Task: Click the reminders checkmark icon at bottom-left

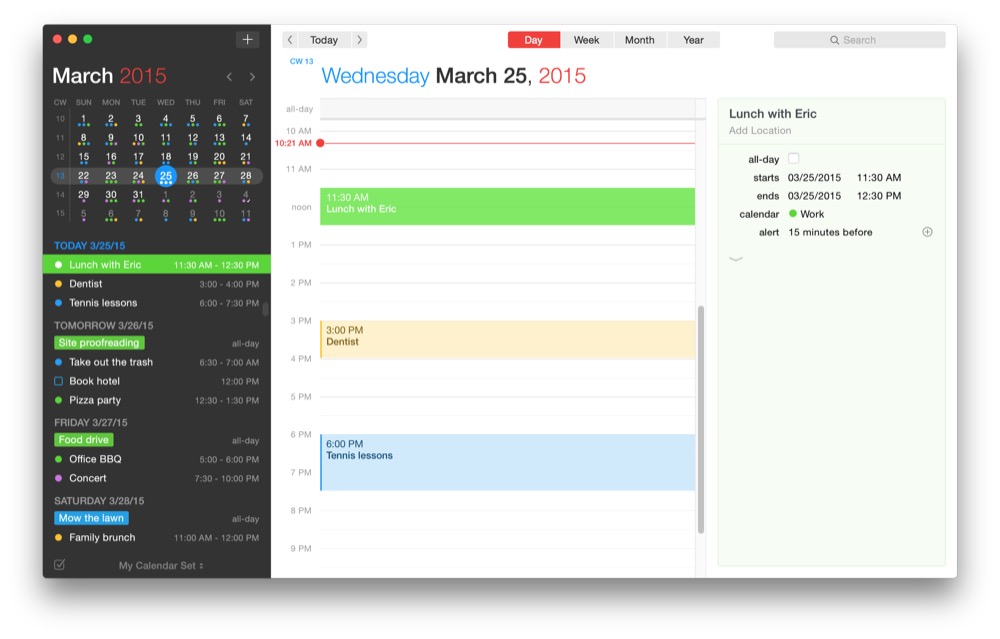Action: click(59, 565)
